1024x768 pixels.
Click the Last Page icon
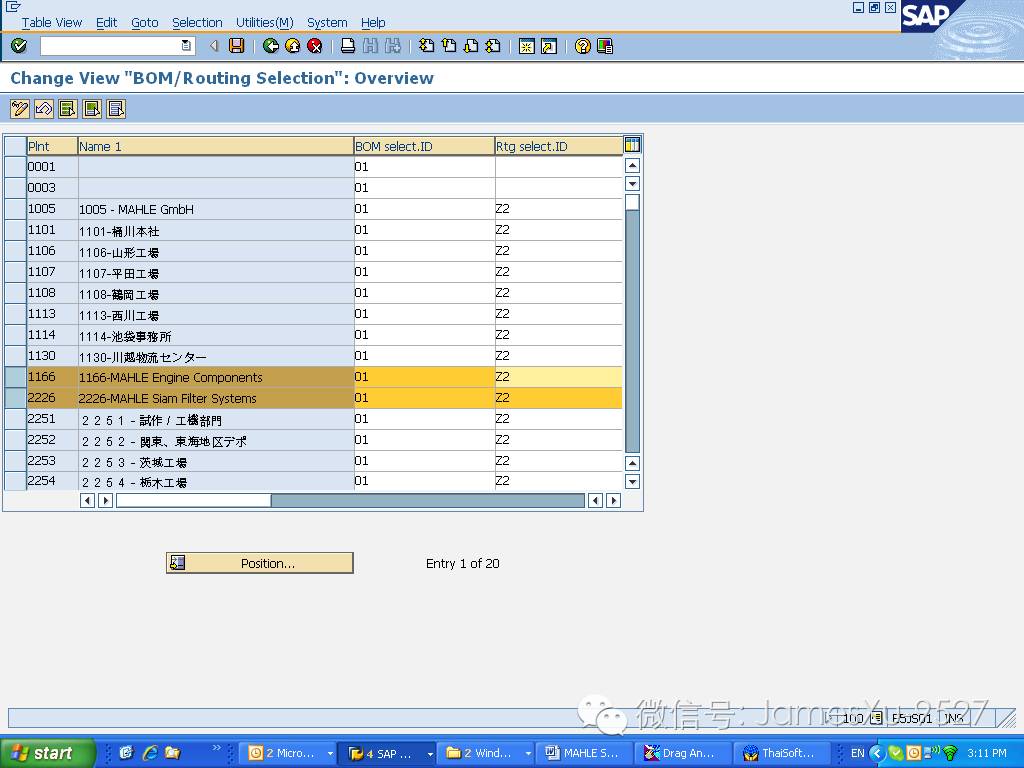pyautogui.click(x=493, y=46)
